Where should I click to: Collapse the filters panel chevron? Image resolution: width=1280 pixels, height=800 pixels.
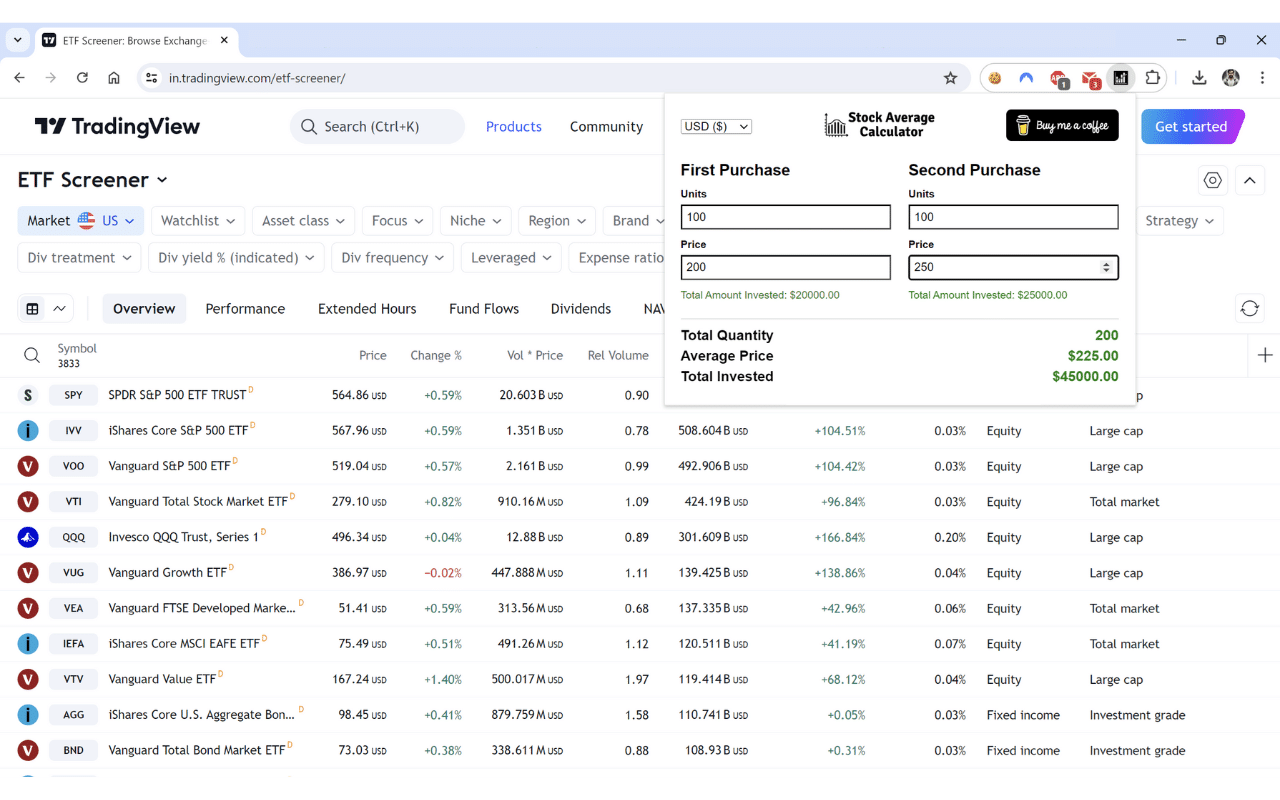[x=1249, y=180]
